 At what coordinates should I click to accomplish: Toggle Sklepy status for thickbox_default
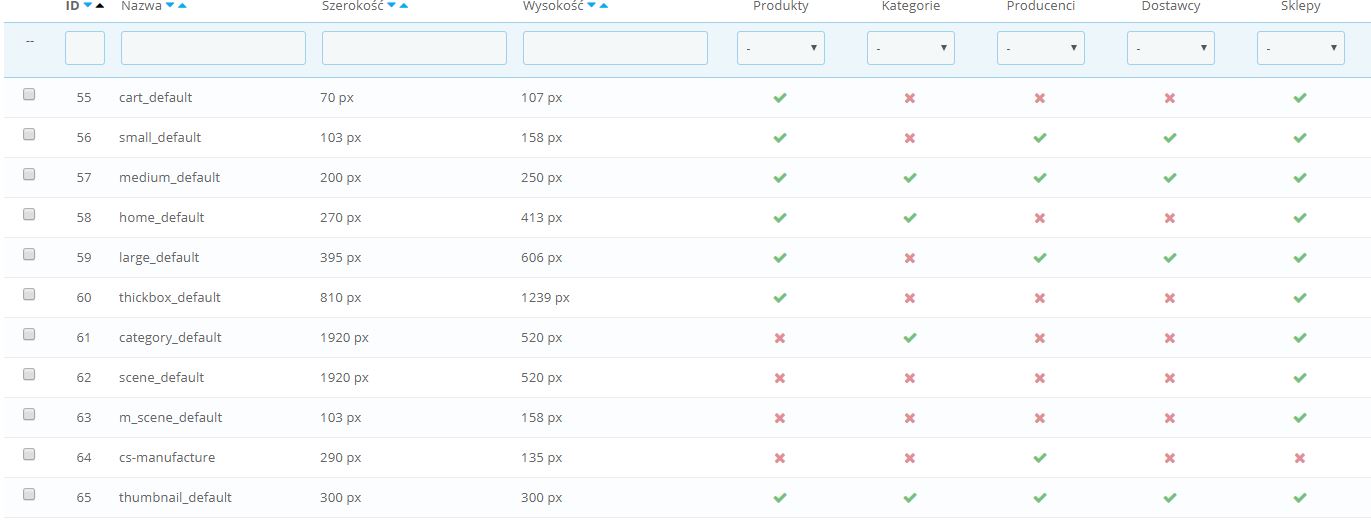tap(1300, 298)
